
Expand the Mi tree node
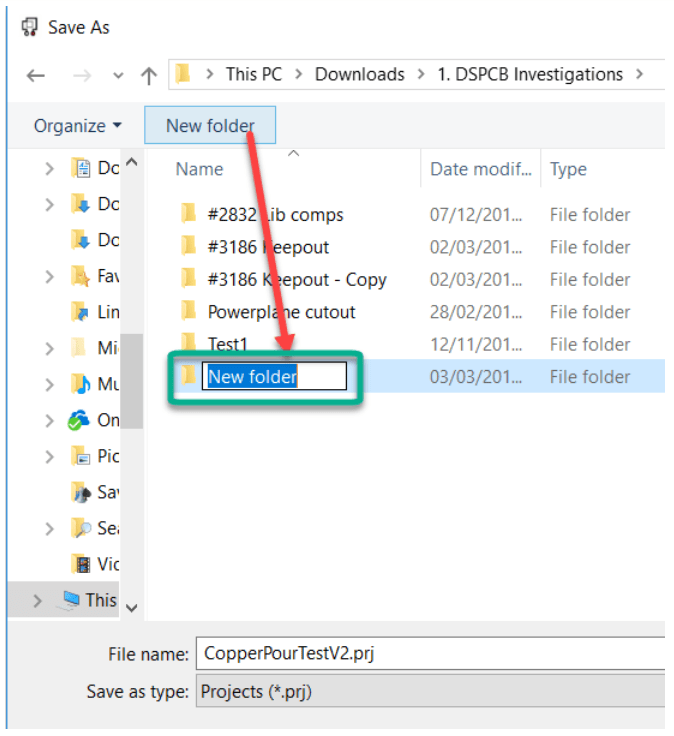[x=50, y=349]
